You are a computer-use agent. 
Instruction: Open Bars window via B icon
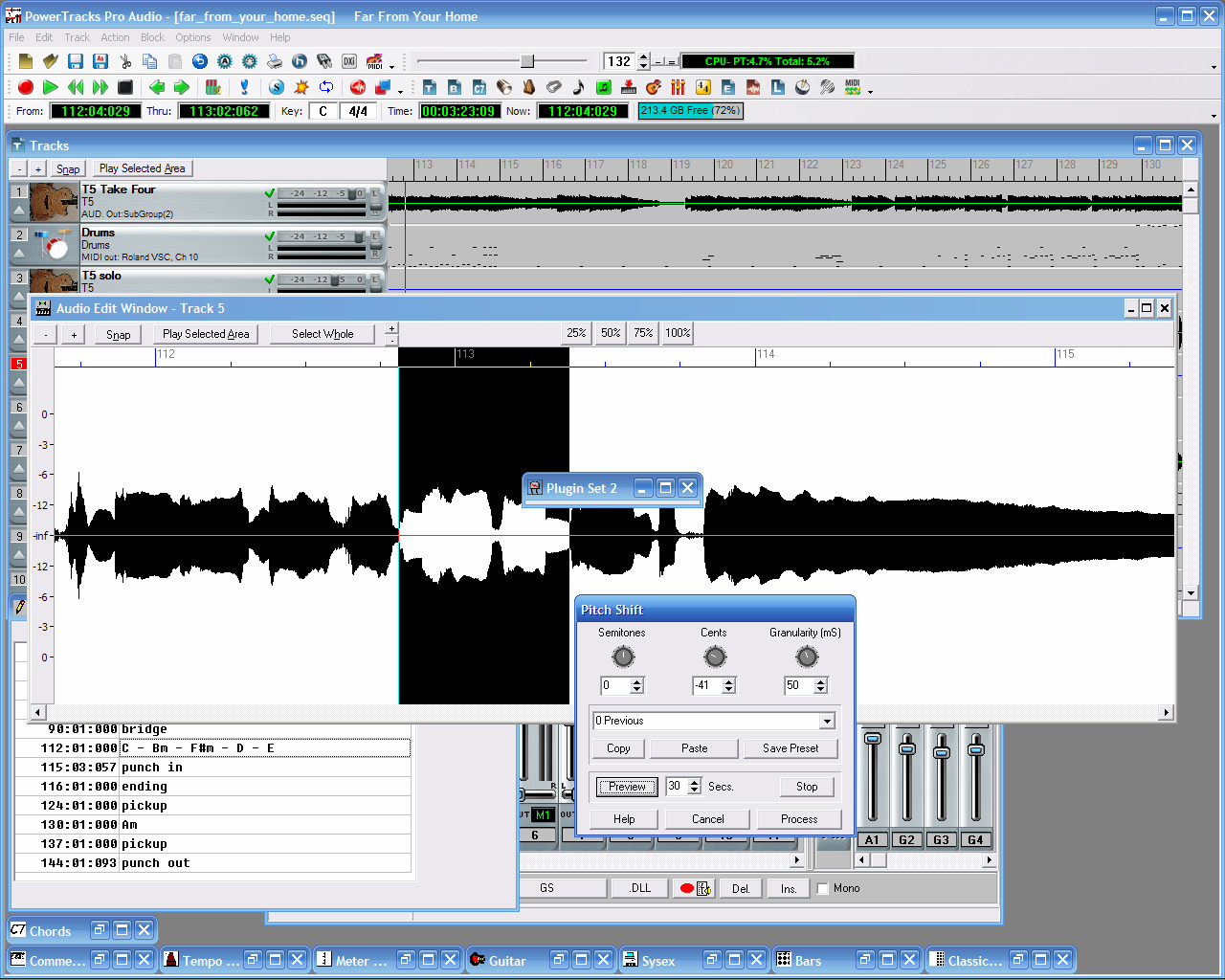(x=455, y=87)
